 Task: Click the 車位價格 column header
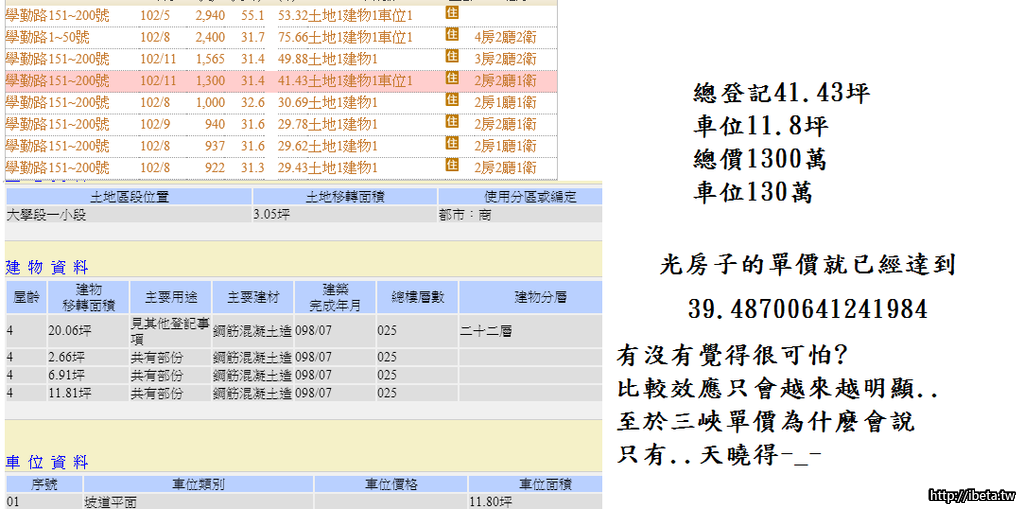(390, 484)
